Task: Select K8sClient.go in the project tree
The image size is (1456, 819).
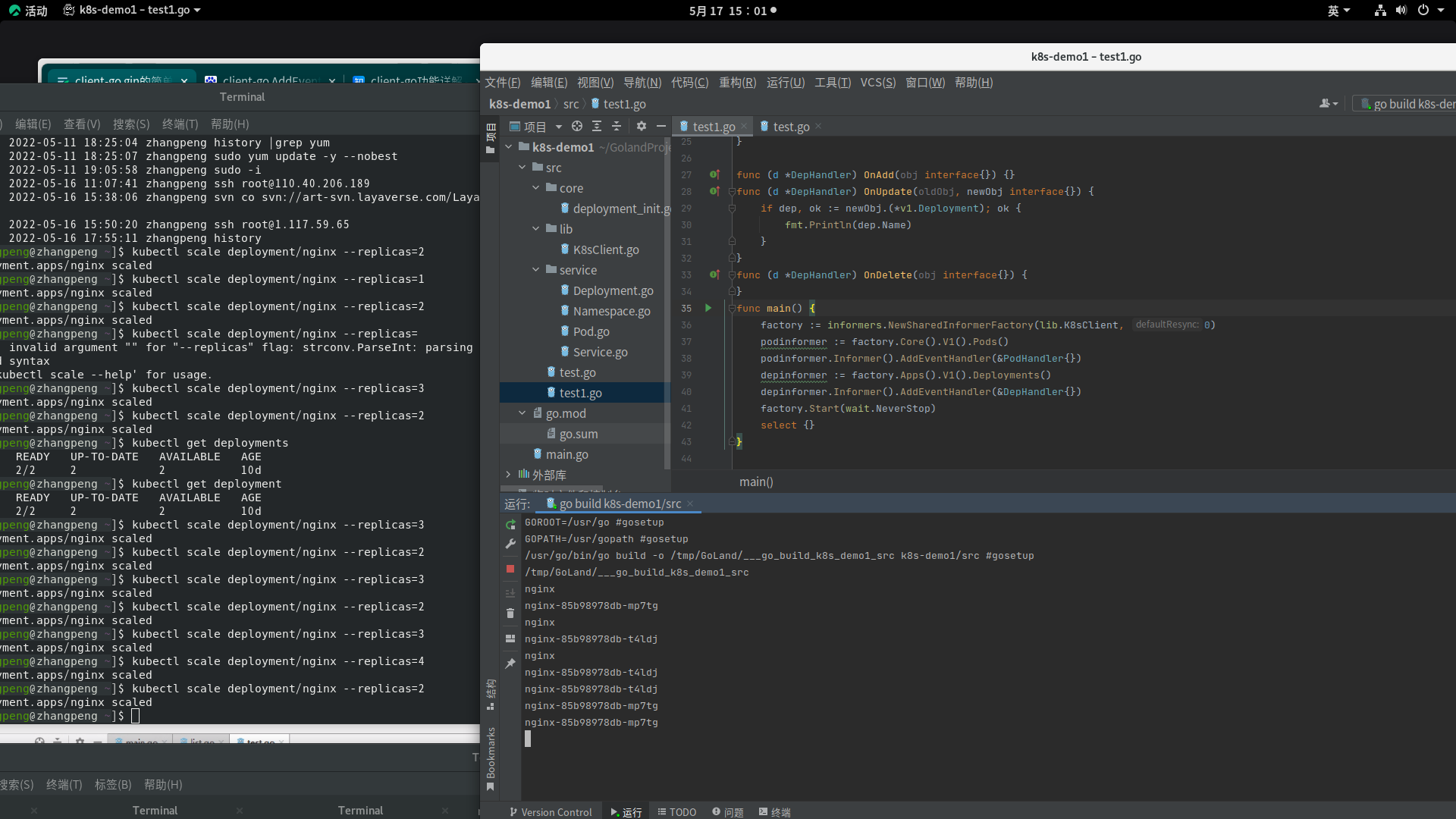Action: pos(599,249)
